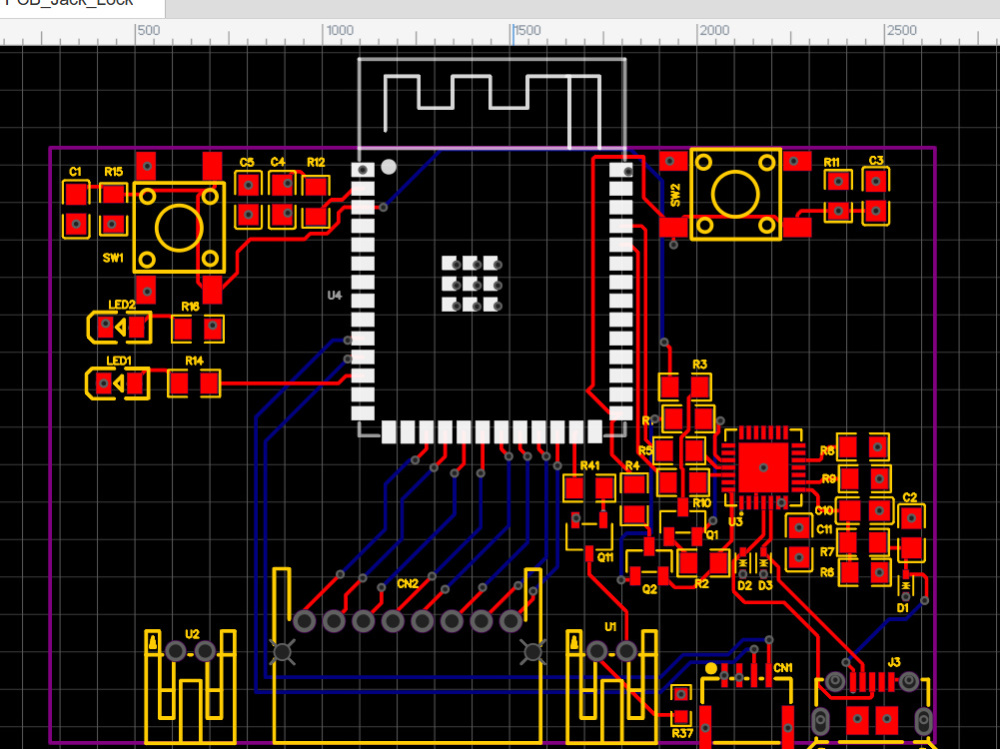Image resolution: width=1000 pixels, height=749 pixels.
Task: Select capacitor C3 footprint
Action: 876,196
